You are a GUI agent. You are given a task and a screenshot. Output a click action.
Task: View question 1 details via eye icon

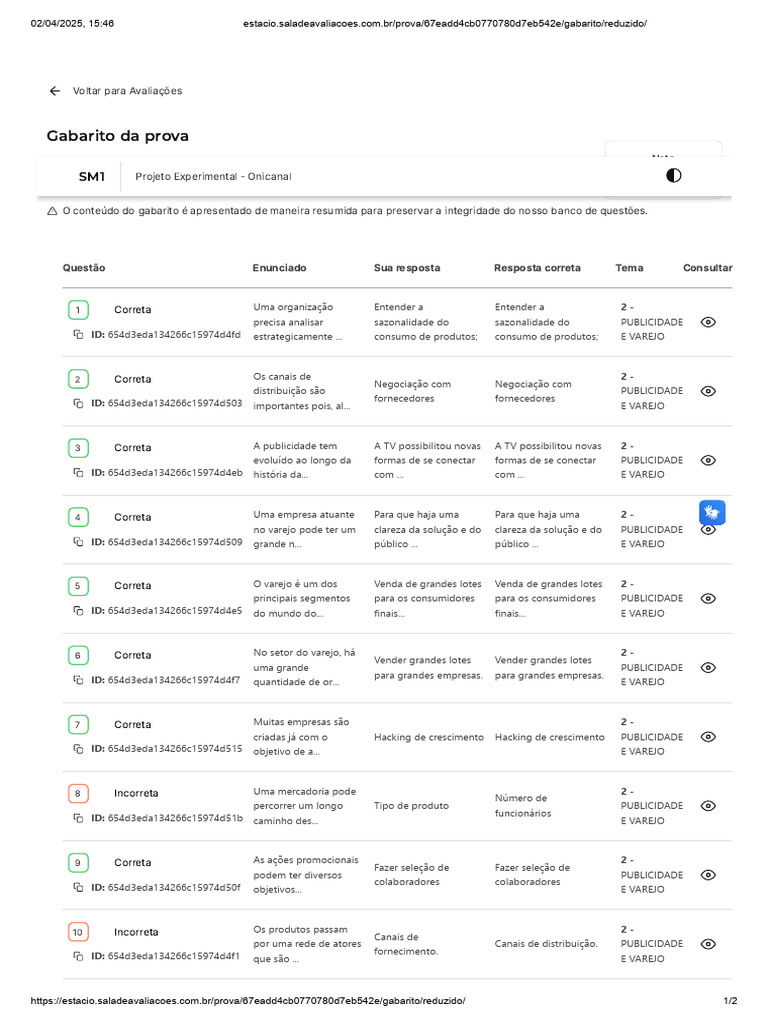[708, 322]
